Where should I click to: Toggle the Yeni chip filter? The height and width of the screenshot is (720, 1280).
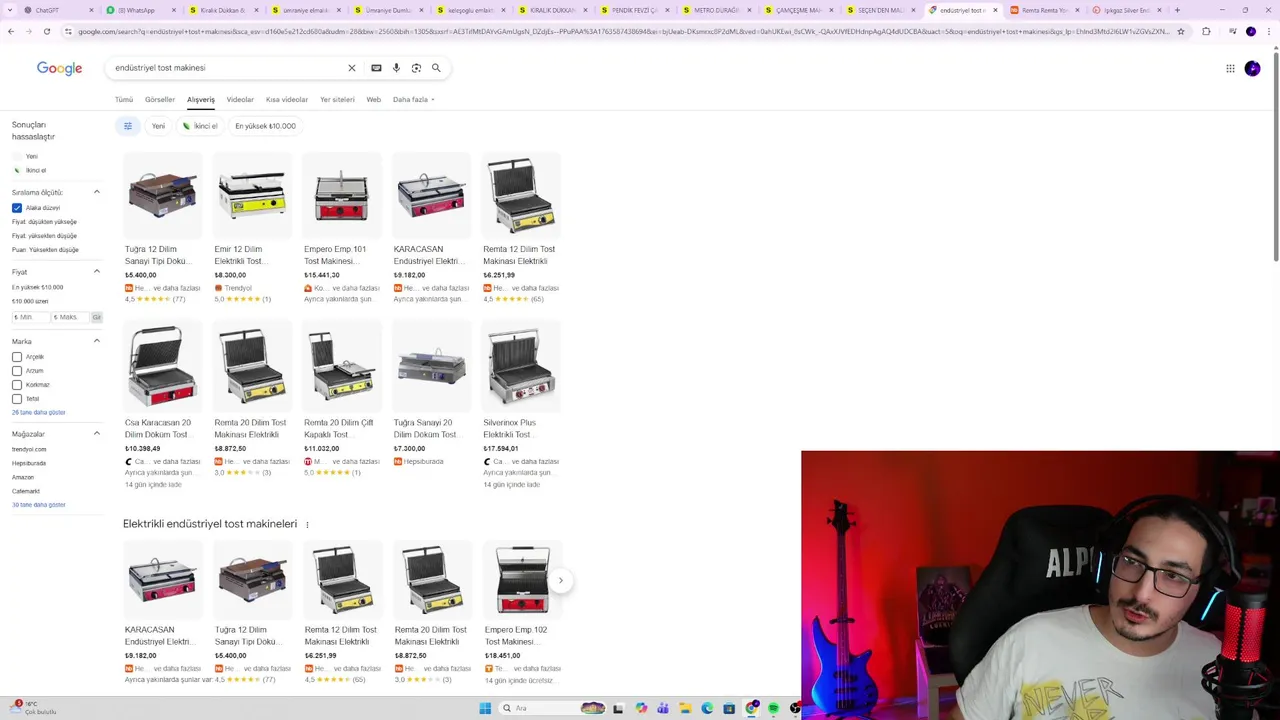click(x=158, y=126)
